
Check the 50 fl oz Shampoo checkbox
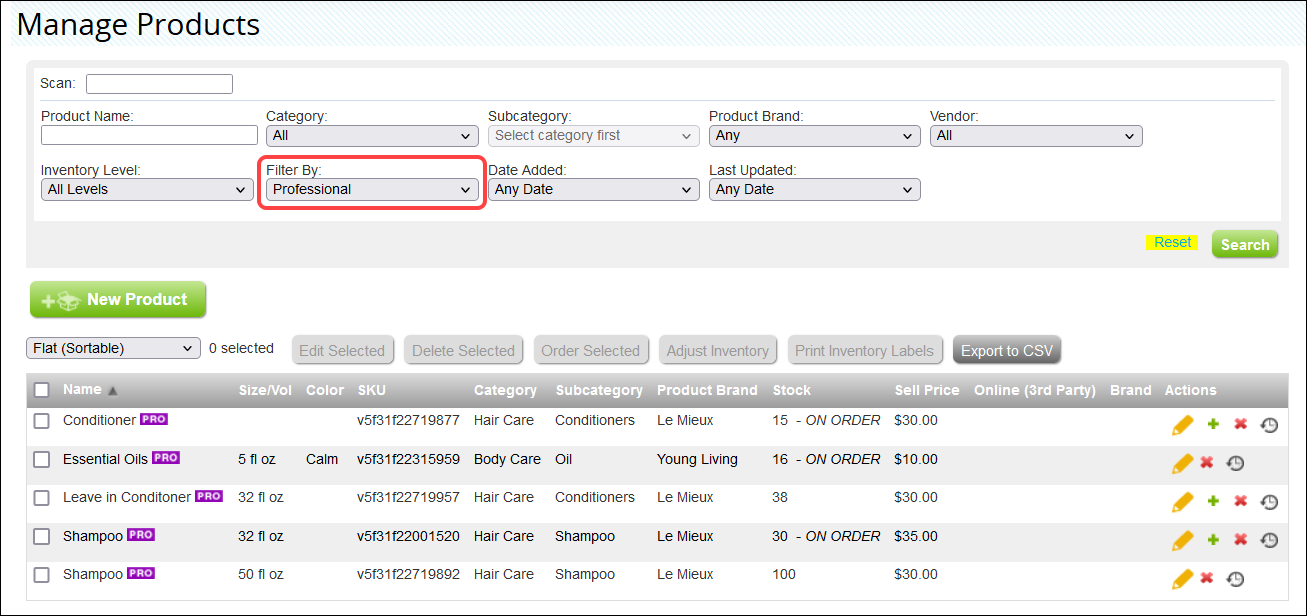click(42, 575)
